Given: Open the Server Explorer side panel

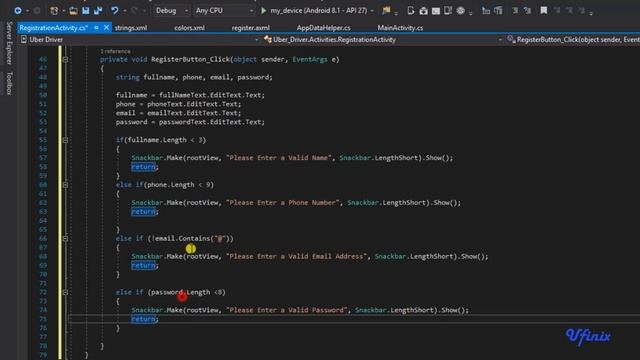Looking at the screenshot, I should coord(9,43).
